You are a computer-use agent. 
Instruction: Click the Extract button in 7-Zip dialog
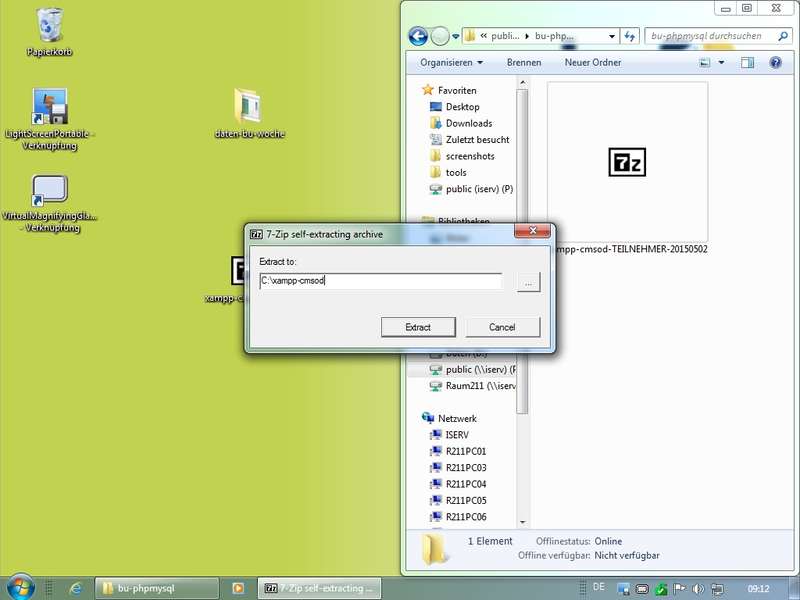(418, 327)
